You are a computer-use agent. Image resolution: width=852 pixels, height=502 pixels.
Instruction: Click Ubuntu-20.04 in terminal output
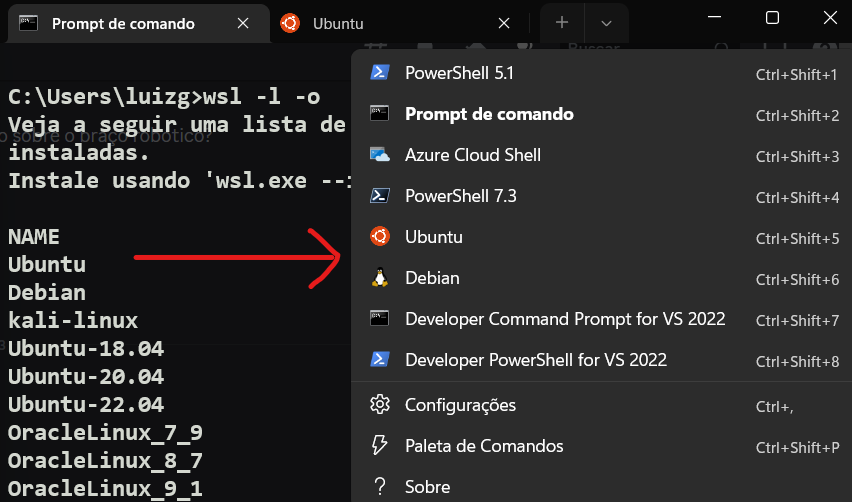click(x=86, y=376)
